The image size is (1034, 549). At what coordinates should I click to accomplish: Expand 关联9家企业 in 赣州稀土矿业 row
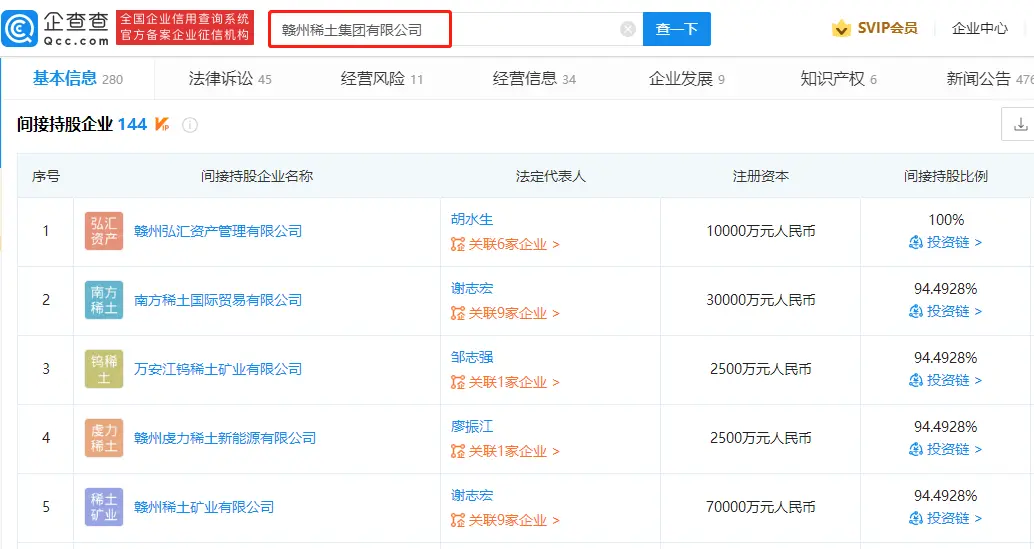(505, 520)
